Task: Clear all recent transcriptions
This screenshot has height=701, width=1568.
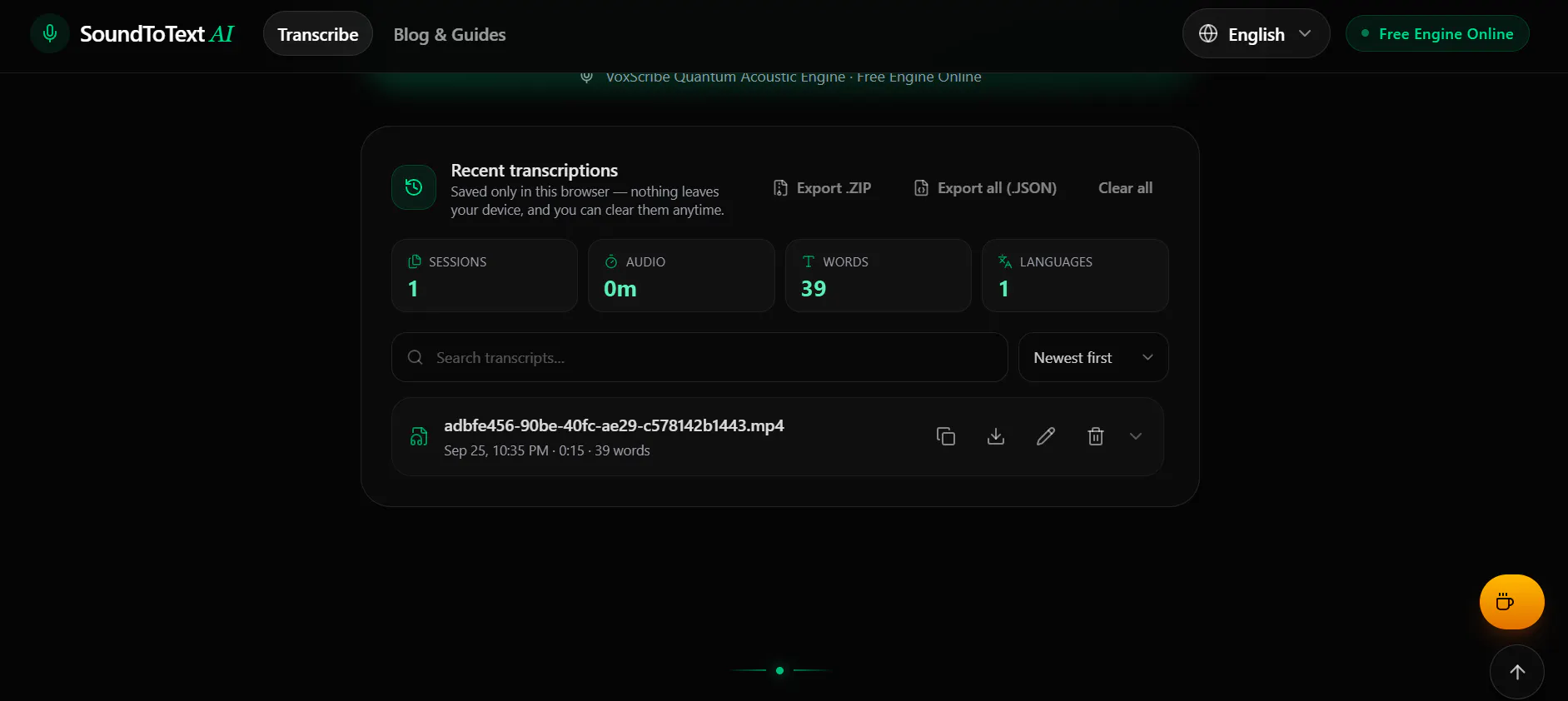Action: [x=1125, y=188]
